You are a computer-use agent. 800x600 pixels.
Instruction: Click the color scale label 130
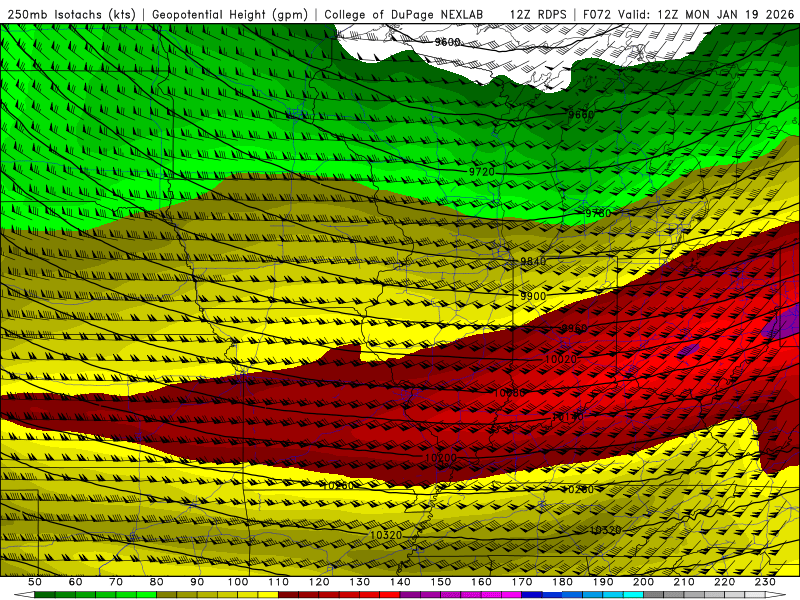pos(360,582)
